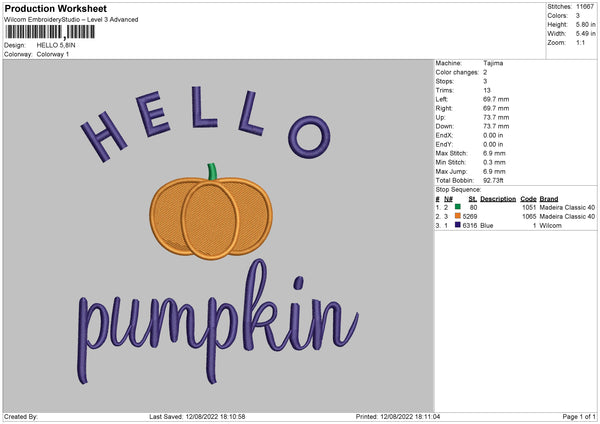Viewport: 600px width, 424px height.
Task: Click the orange pumpkin embroidery graphic
Action: click(208, 217)
